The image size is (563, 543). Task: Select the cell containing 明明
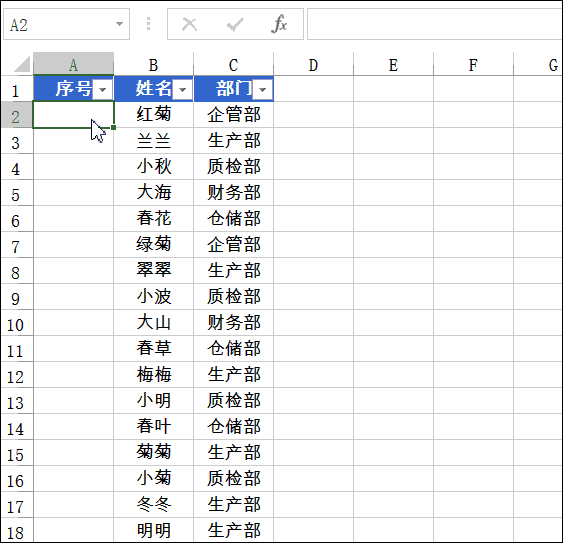[x=154, y=530]
